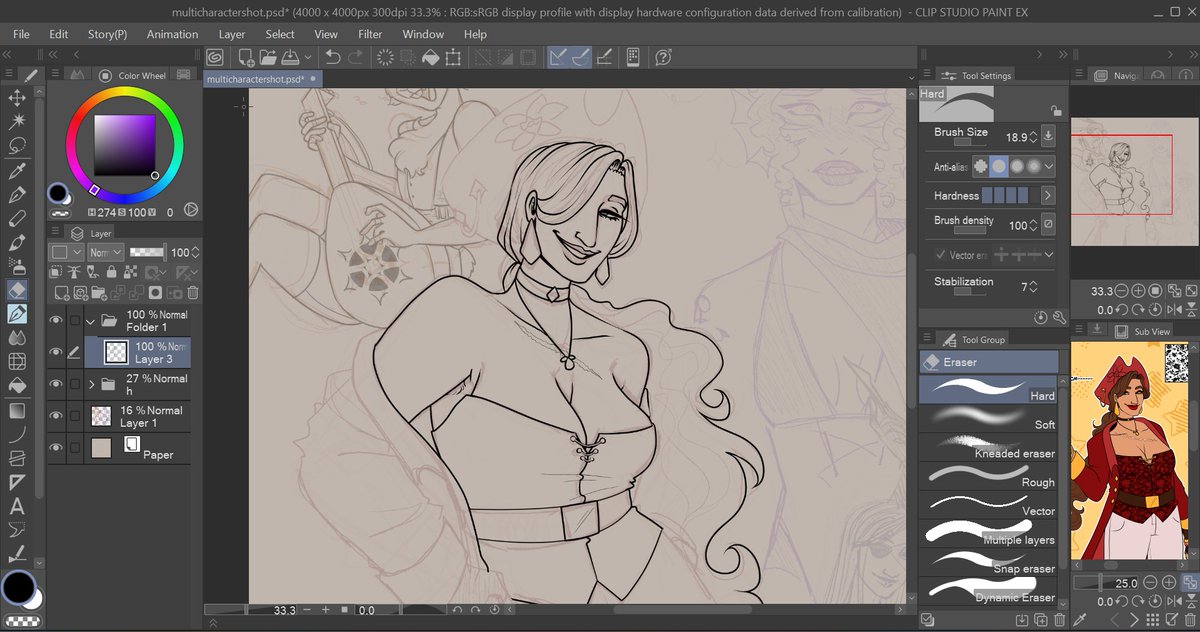Select Soft eraser sub tool

[x=988, y=419]
